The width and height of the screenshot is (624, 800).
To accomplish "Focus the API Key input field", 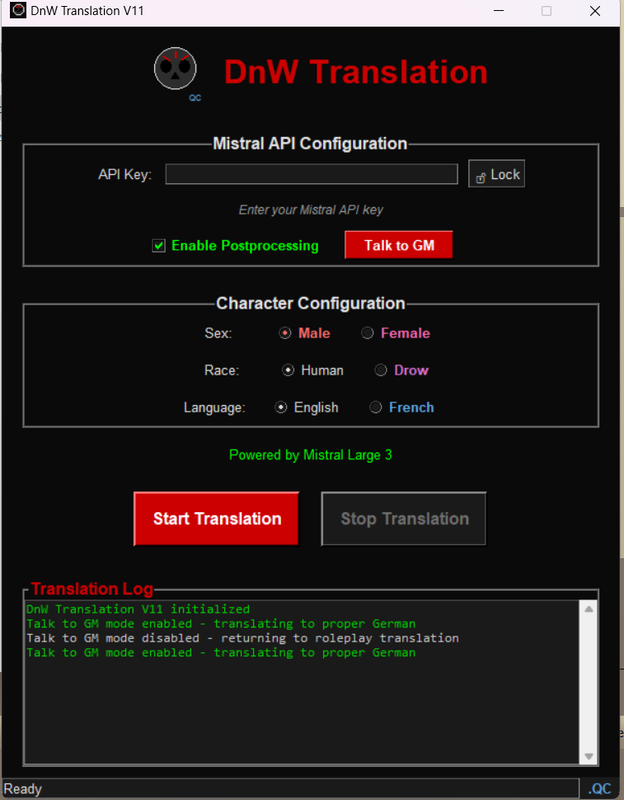I will [x=311, y=174].
